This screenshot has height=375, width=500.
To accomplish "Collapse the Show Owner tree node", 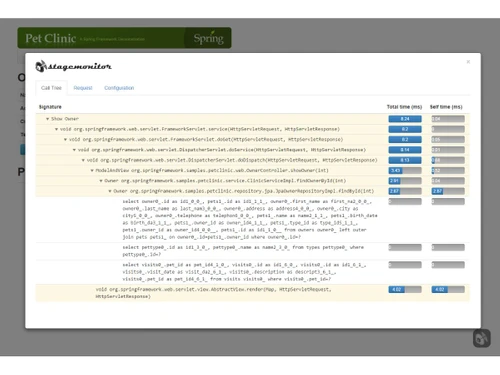I will [x=47, y=119].
